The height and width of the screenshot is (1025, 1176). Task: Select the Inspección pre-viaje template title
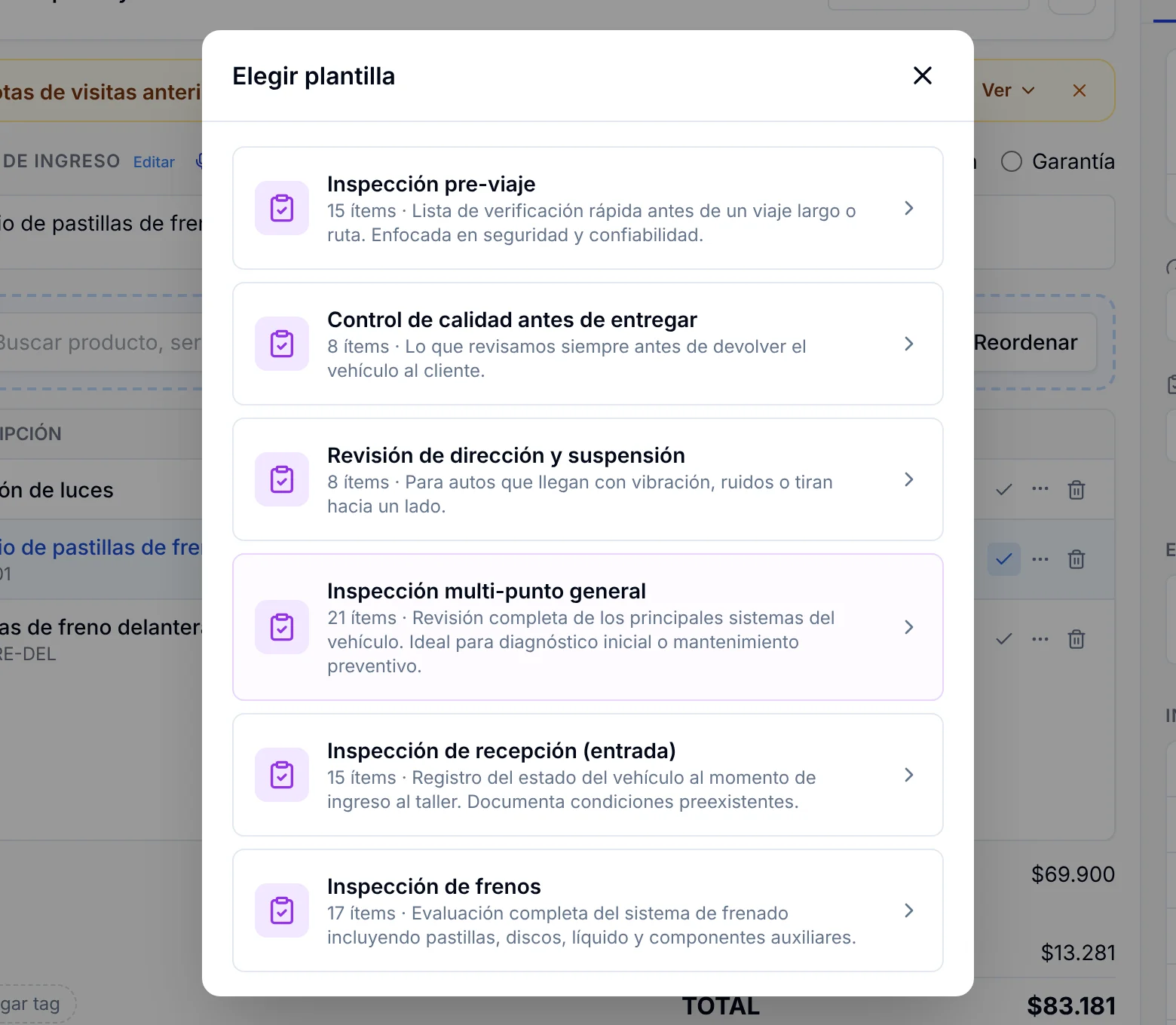click(x=431, y=184)
